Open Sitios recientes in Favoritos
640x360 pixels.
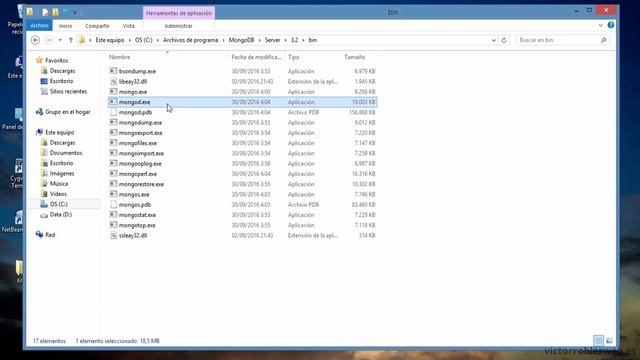(x=68, y=91)
